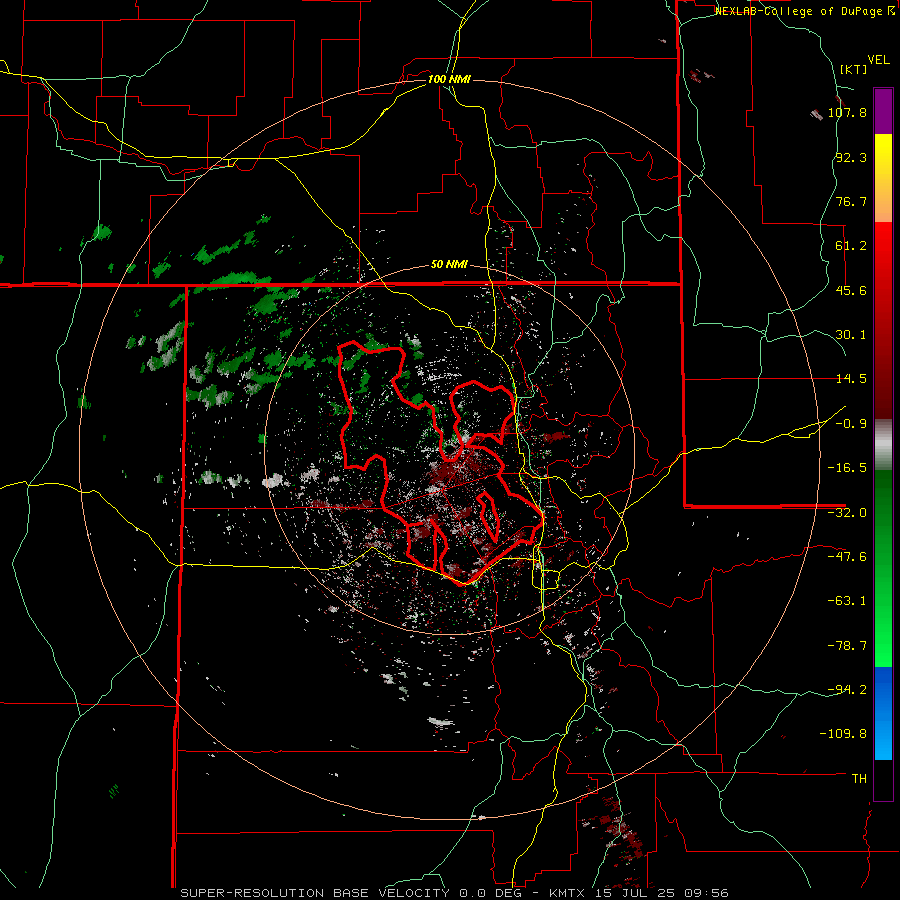The height and width of the screenshot is (900, 900).
Task: Select the 100 NMI range ring label
Action: click(x=449, y=79)
